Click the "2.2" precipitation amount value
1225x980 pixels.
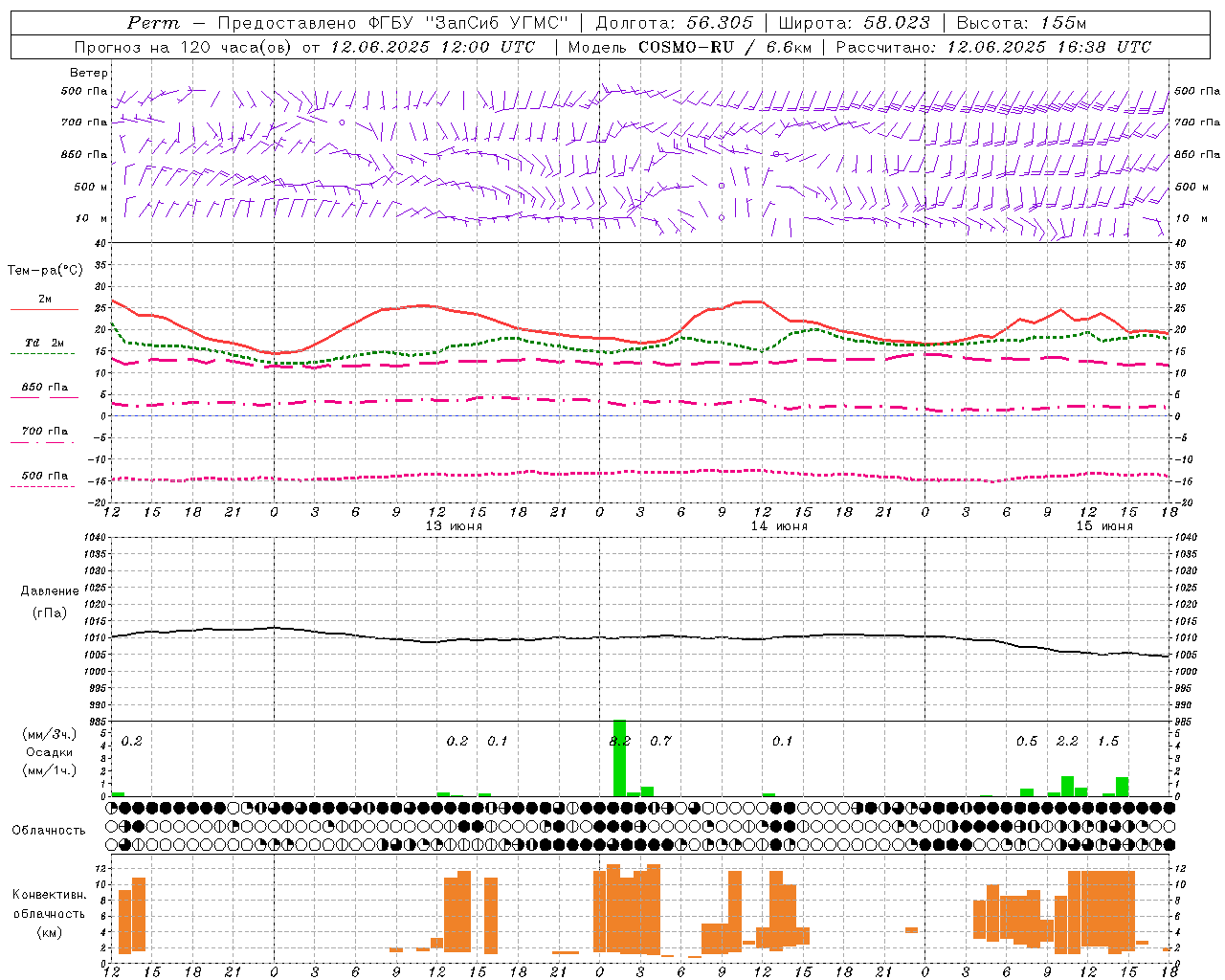click(1067, 741)
